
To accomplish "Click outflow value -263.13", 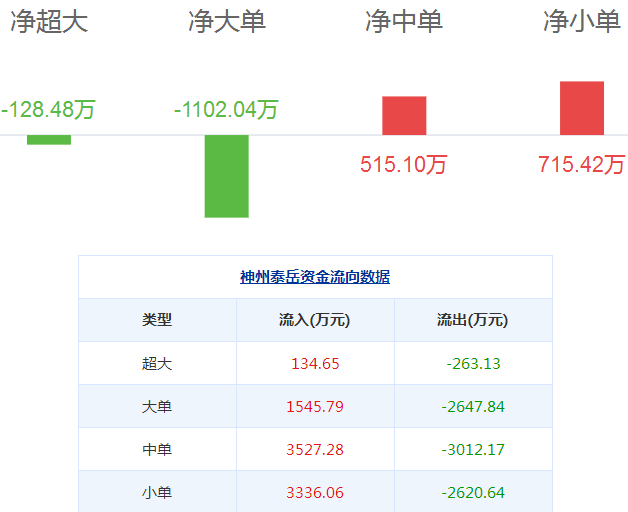I will (473, 364).
